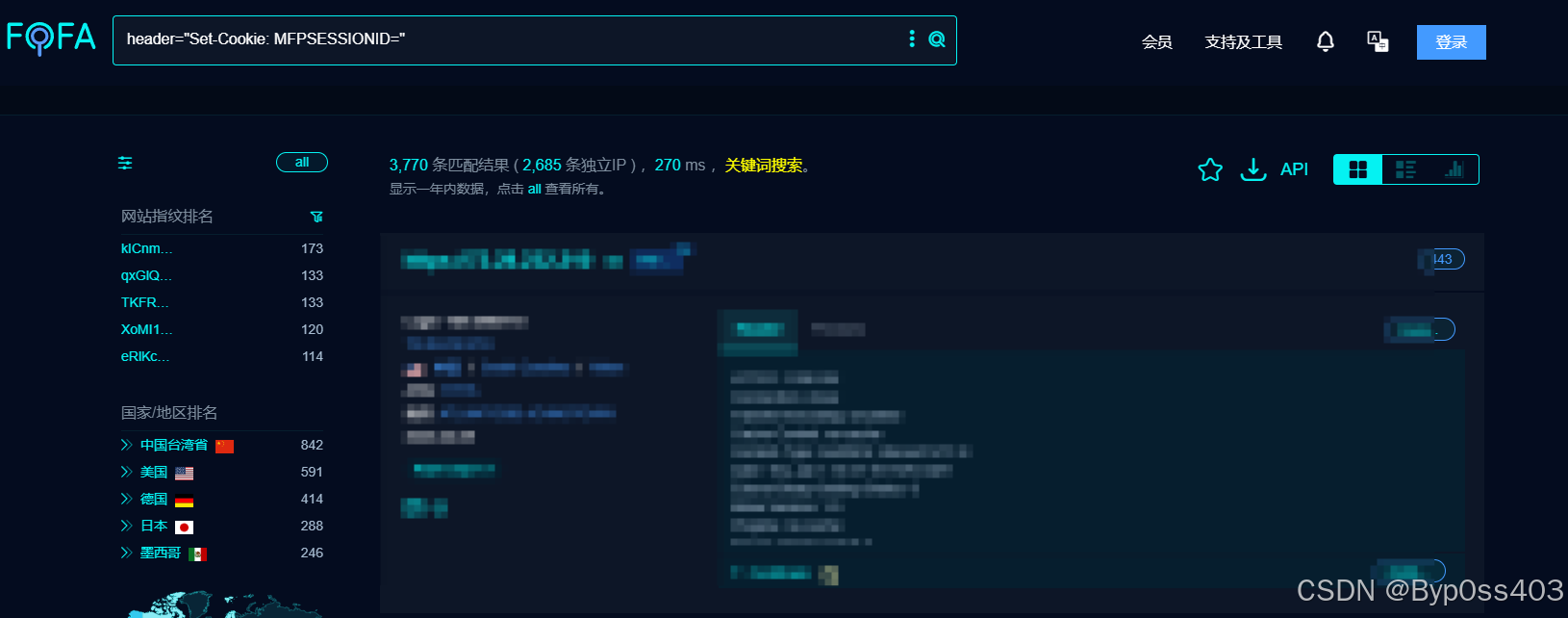
Task: Expand the 德国 country row
Action: pos(126,499)
